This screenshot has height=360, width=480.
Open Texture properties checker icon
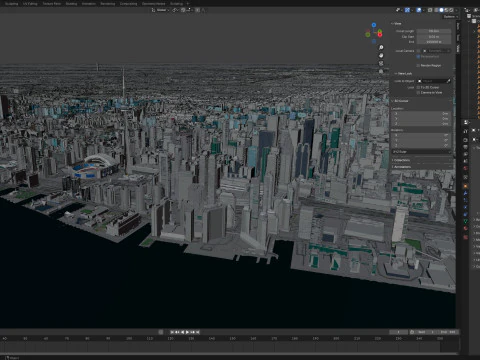click(465, 237)
